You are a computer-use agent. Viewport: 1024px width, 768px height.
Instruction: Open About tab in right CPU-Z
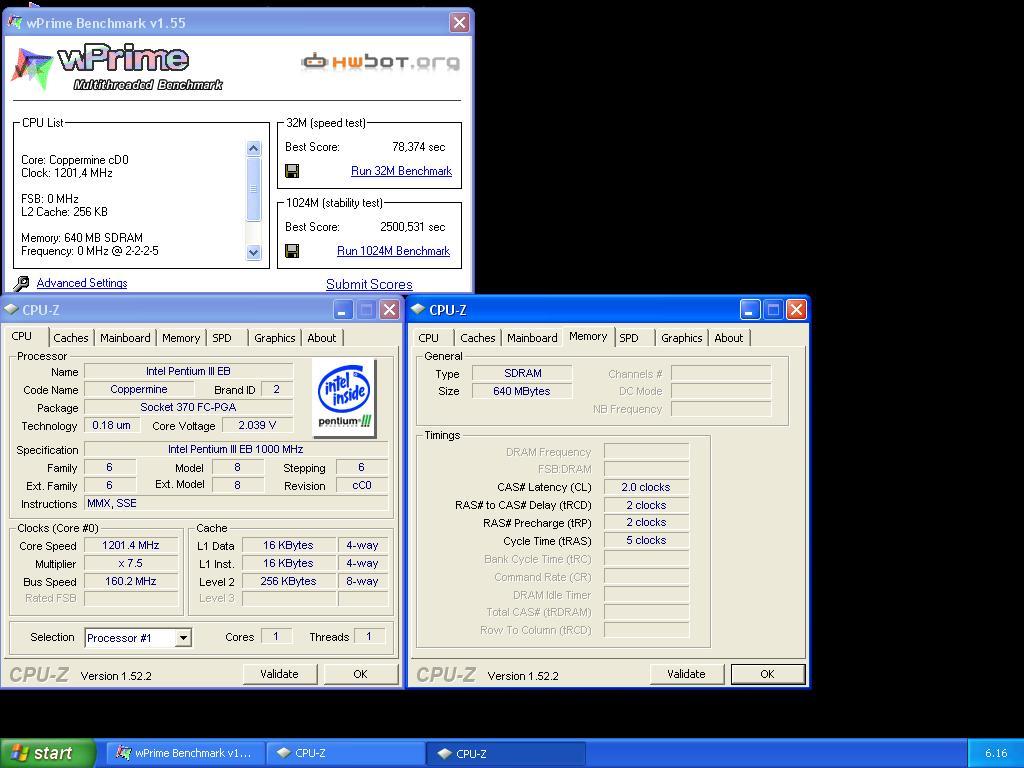pyautogui.click(x=729, y=338)
